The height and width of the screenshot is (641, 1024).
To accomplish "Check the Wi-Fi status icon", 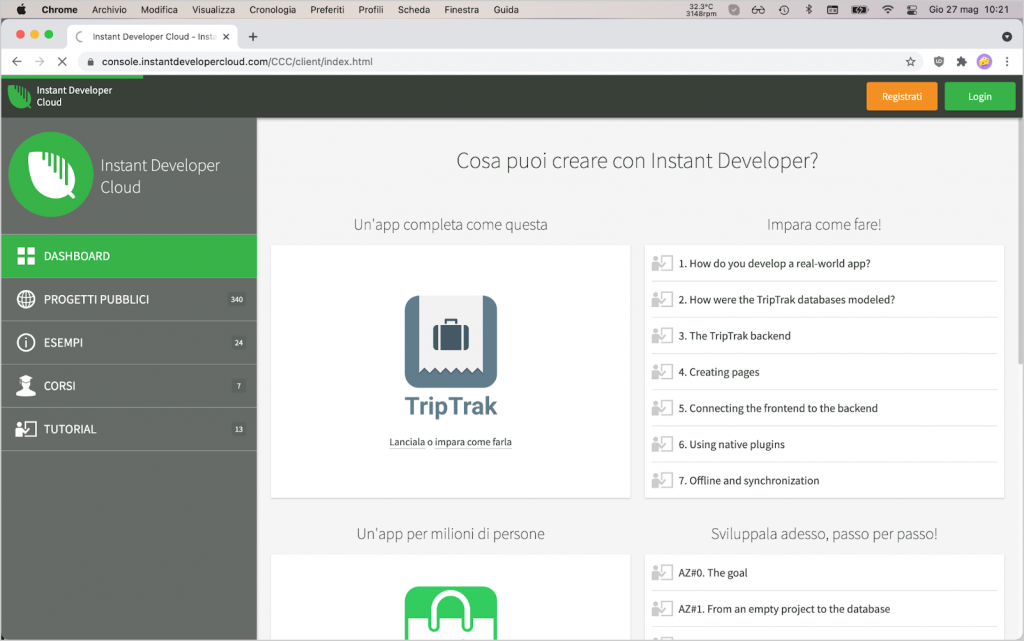I will point(887,10).
